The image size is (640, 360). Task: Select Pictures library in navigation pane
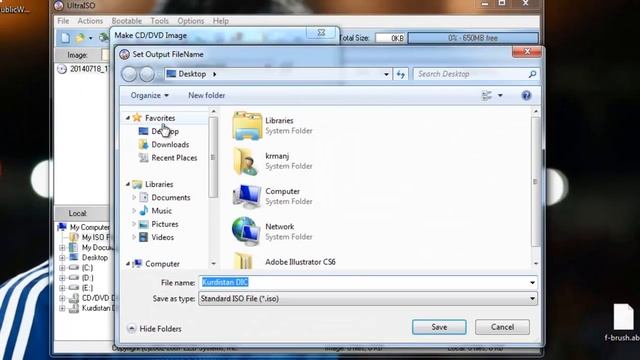(165, 224)
